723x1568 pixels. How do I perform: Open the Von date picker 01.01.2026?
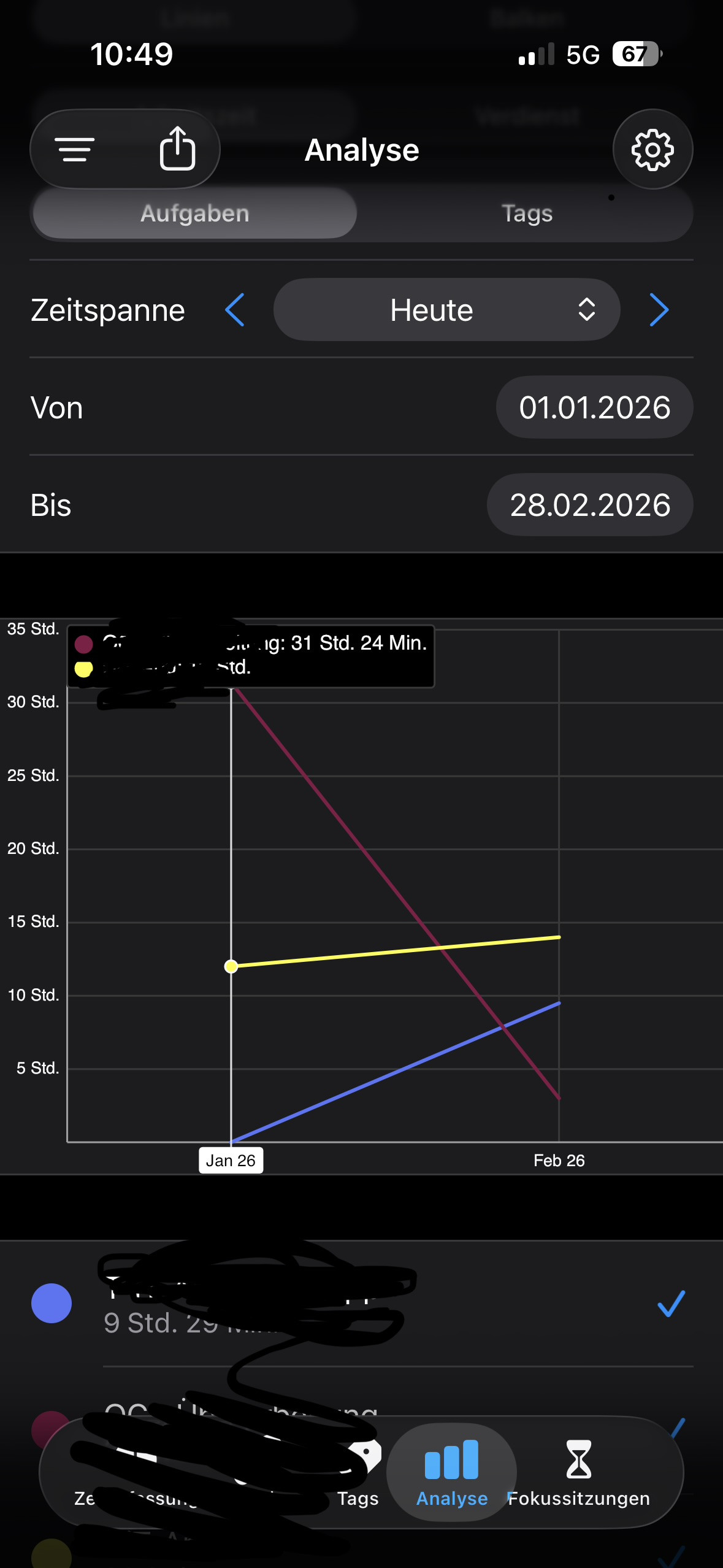(594, 407)
